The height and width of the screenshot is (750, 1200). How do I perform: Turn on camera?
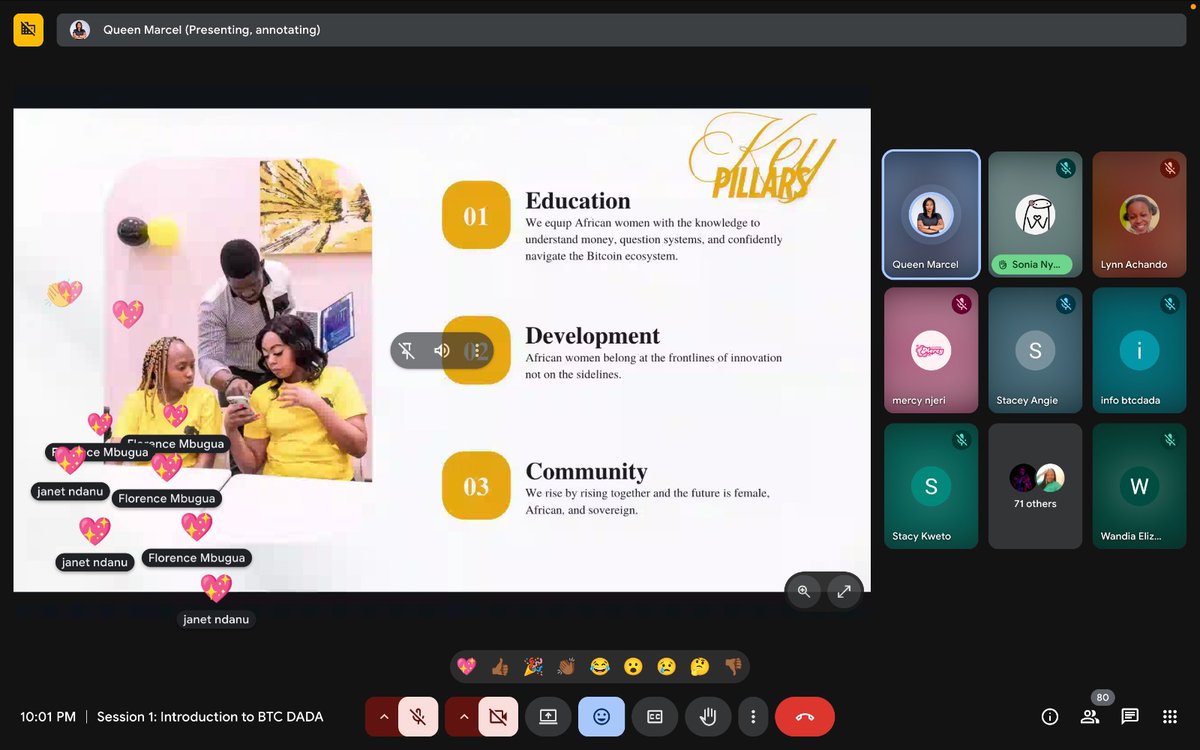[x=498, y=716]
